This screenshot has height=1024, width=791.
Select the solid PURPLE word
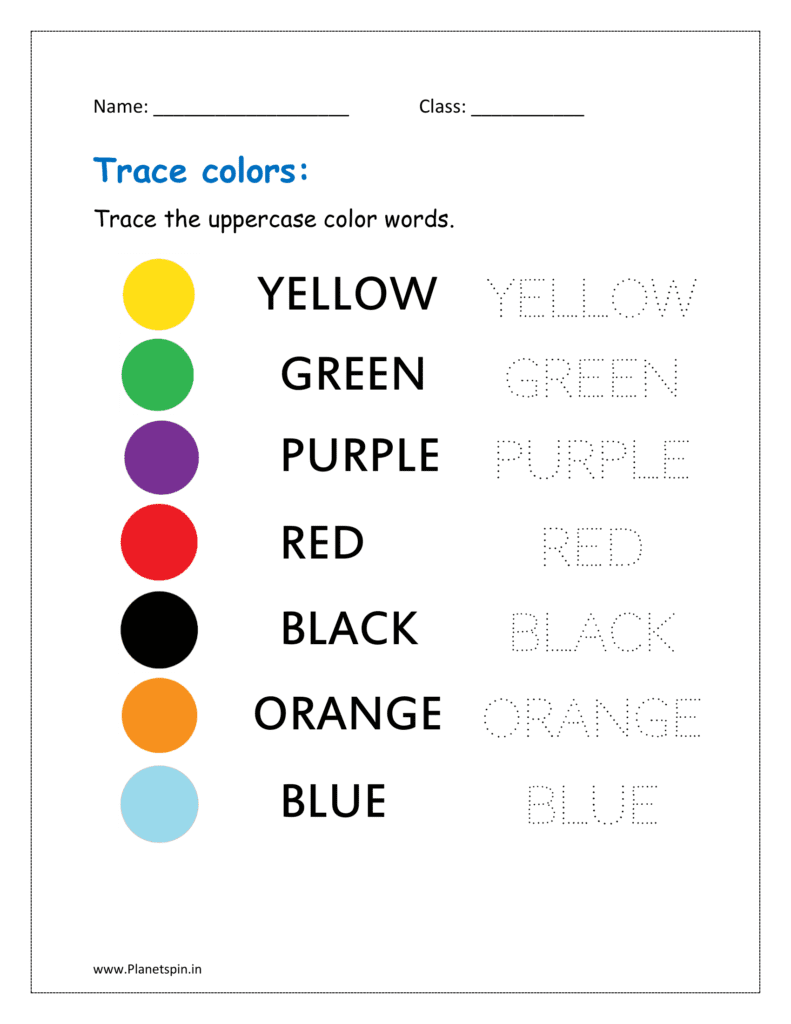(x=360, y=456)
